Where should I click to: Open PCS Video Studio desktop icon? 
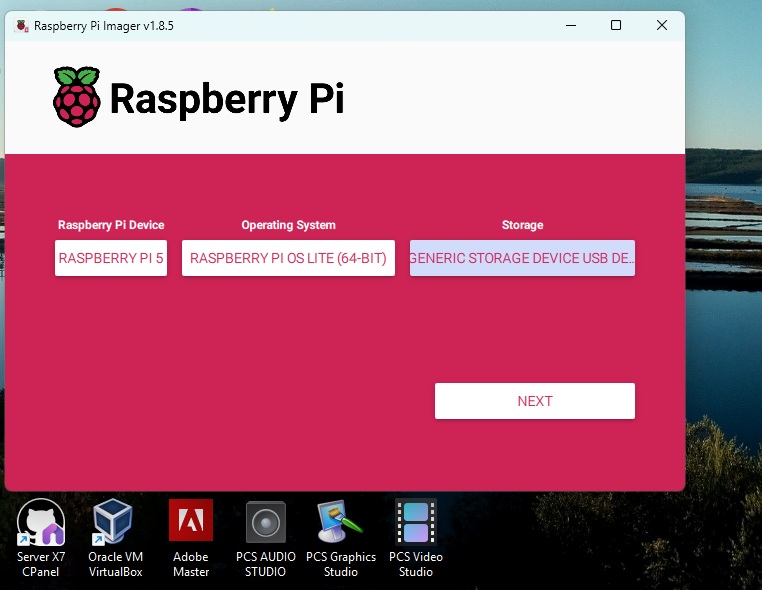(x=416, y=538)
